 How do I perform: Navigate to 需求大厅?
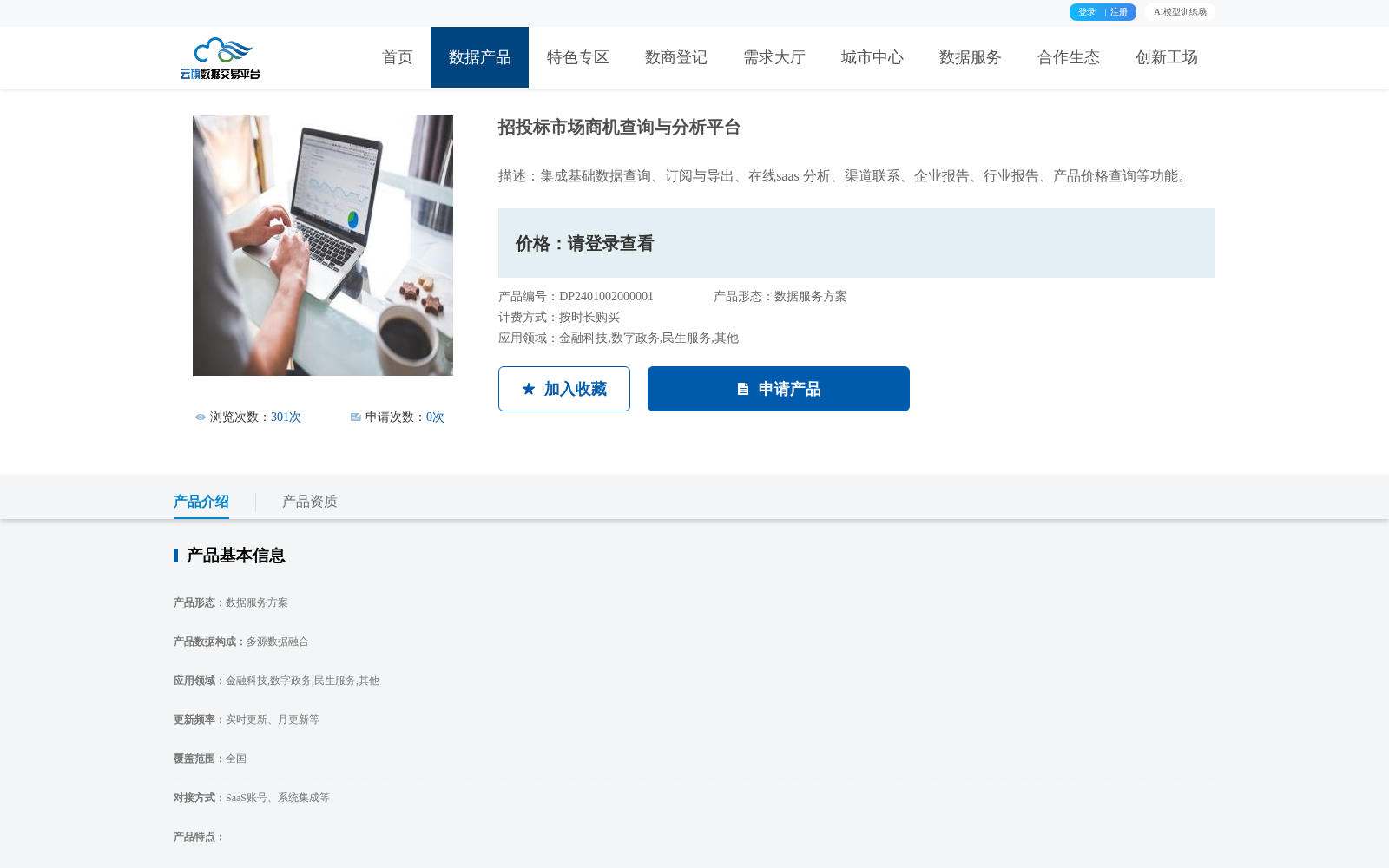click(774, 57)
